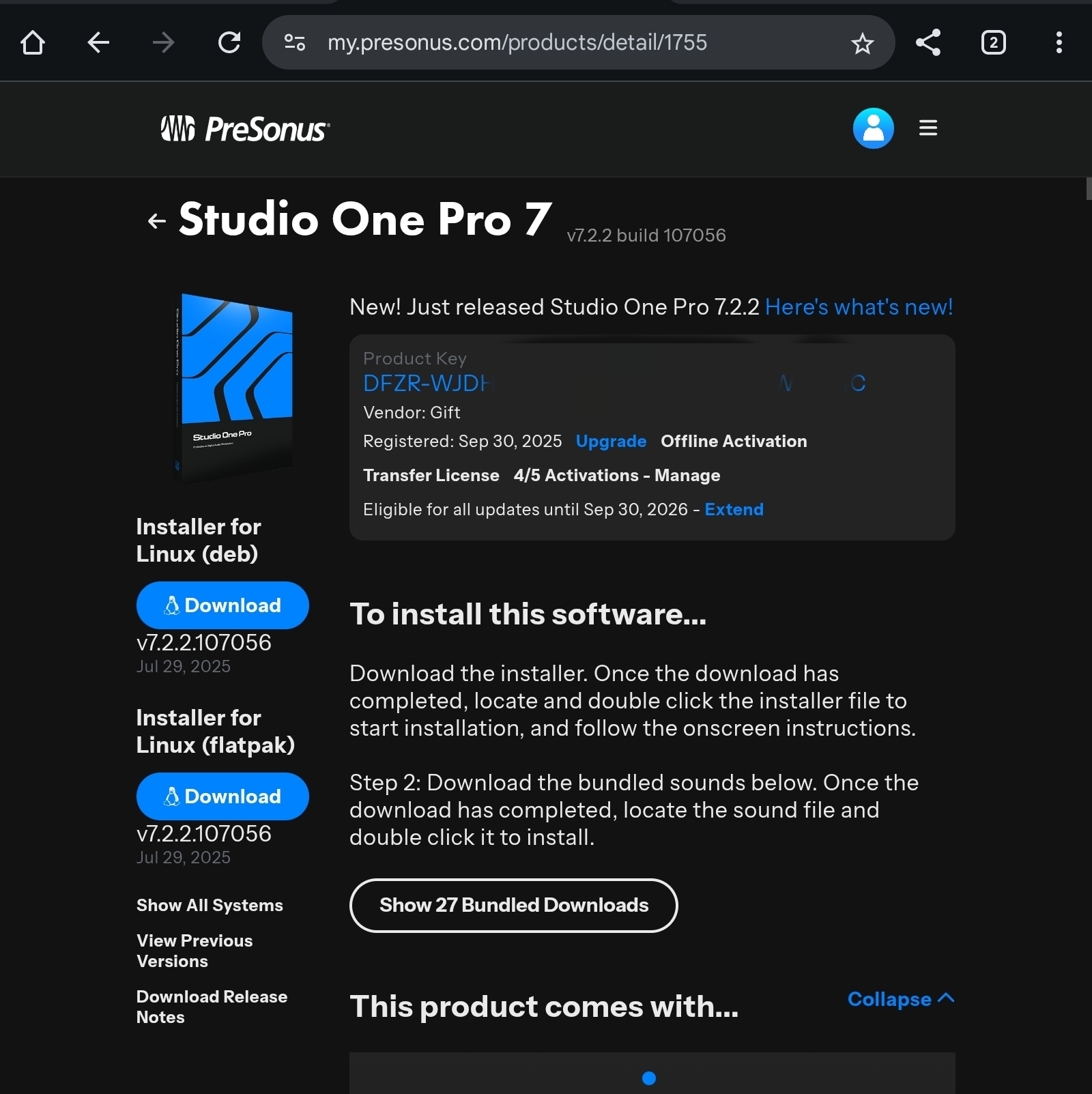Viewport: 1092px width, 1094px height.
Task: Show 27 Bundled Downloads
Action: [x=513, y=905]
